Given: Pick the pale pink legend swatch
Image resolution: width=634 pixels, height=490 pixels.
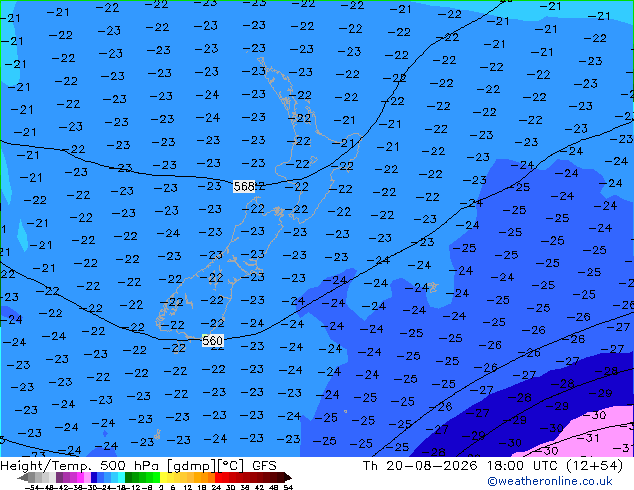Looking at the screenshot, I should tap(87, 477).
